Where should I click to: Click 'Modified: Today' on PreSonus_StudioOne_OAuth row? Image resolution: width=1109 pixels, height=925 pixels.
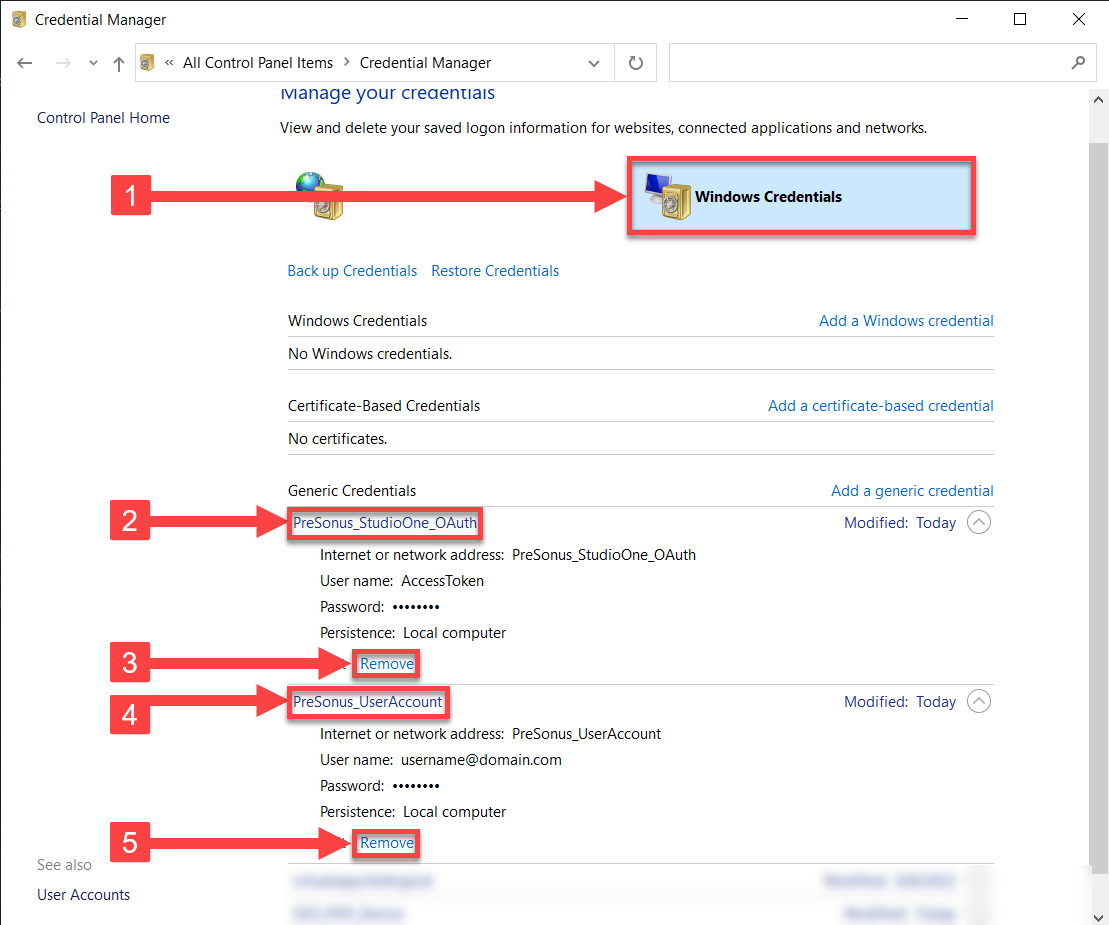(x=900, y=523)
